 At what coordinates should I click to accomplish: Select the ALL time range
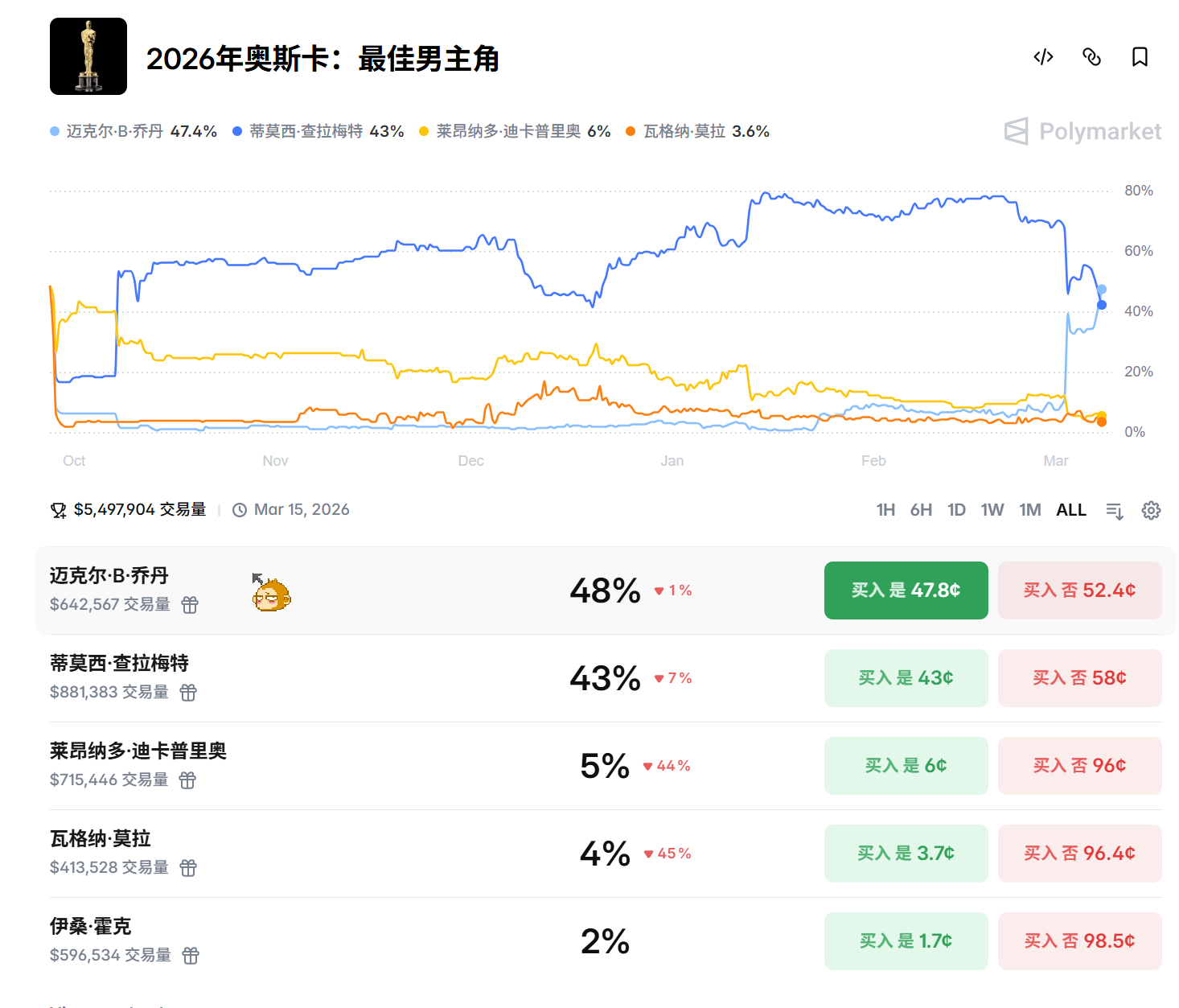click(x=1070, y=510)
